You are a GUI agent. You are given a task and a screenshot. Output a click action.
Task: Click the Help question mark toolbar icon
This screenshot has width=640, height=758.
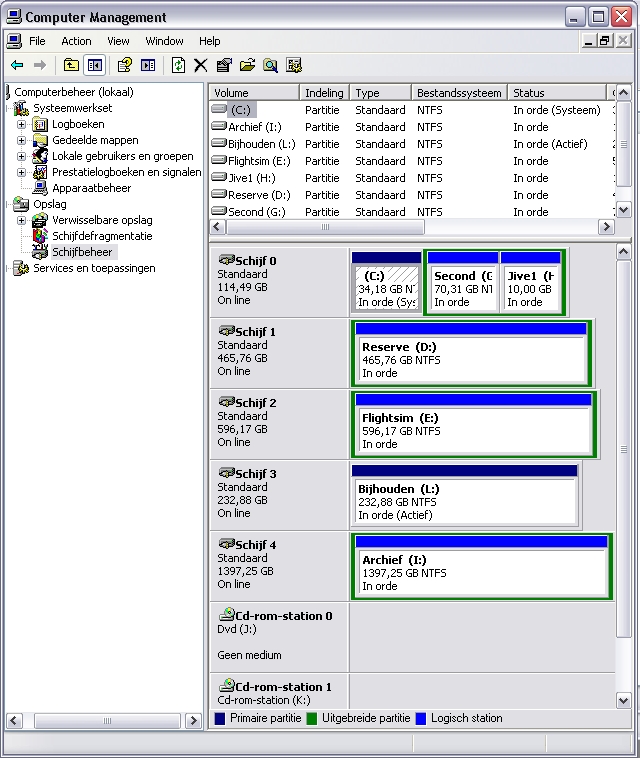point(125,65)
